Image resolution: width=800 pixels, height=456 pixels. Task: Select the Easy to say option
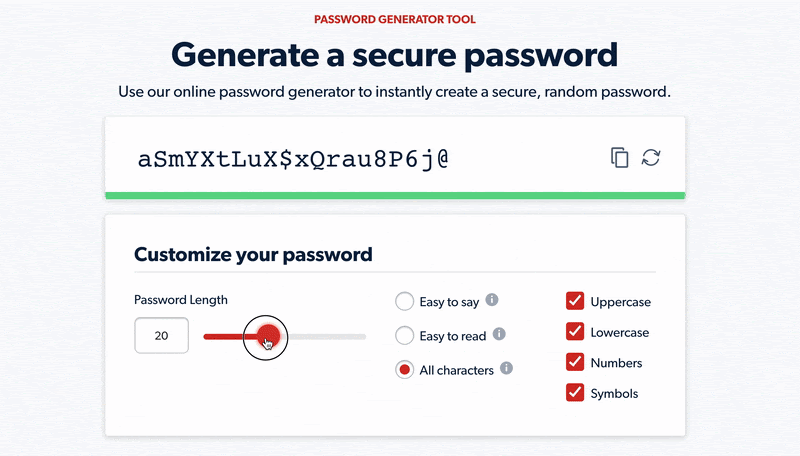pos(405,302)
